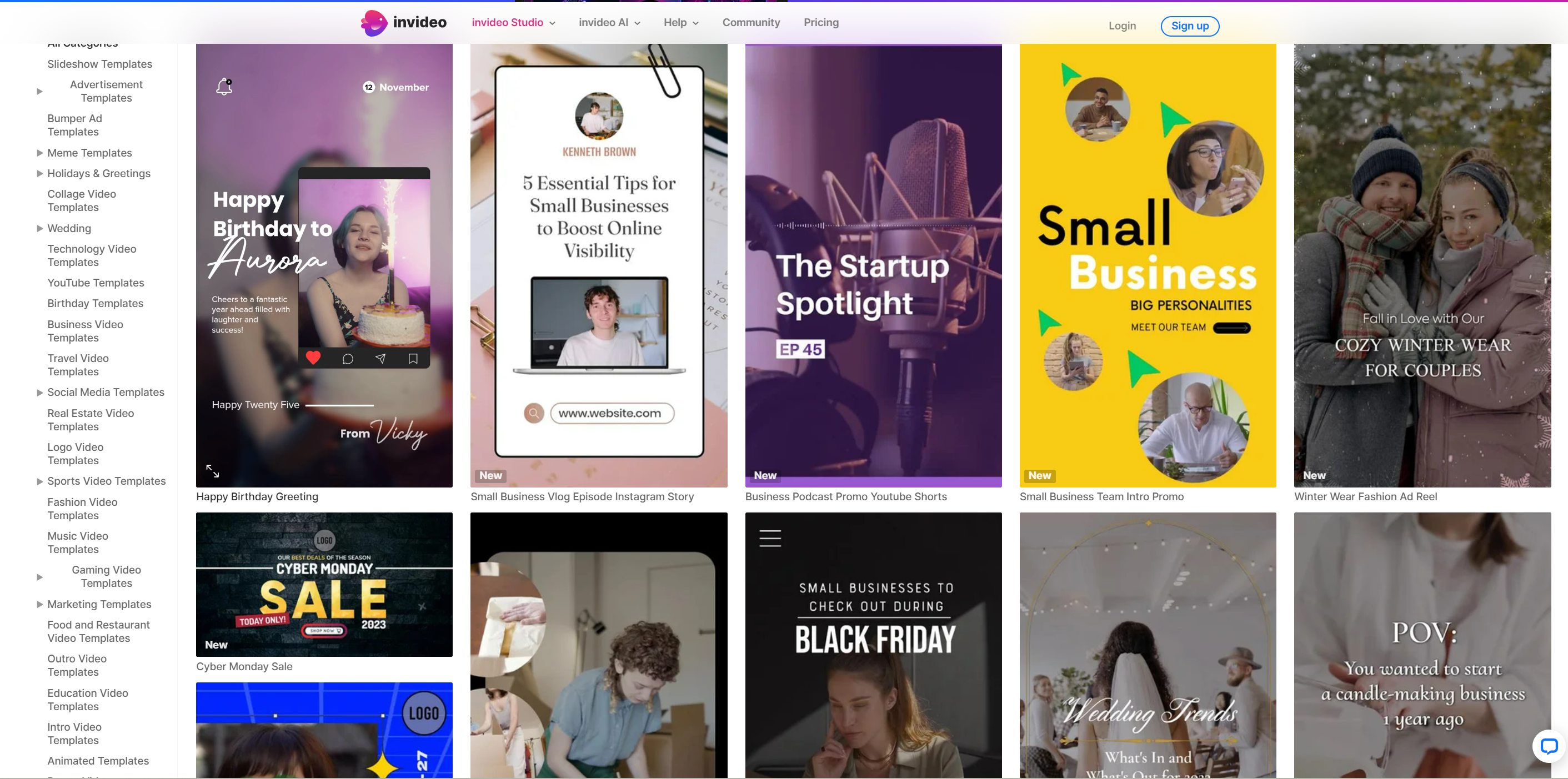Viewport: 1568px width, 779px height.
Task: Click the bookmark icon in birthday preview
Action: pyautogui.click(x=413, y=359)
